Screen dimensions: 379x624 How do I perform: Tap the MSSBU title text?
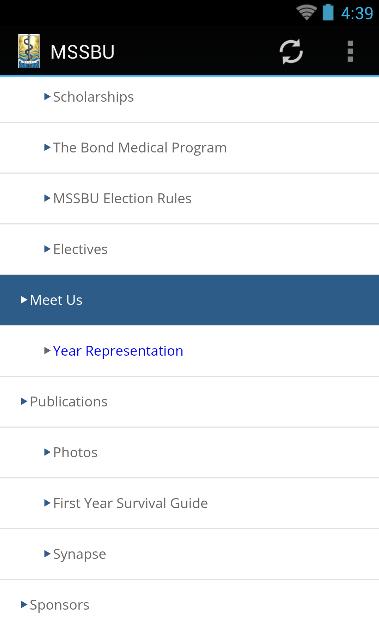(82, 52)
